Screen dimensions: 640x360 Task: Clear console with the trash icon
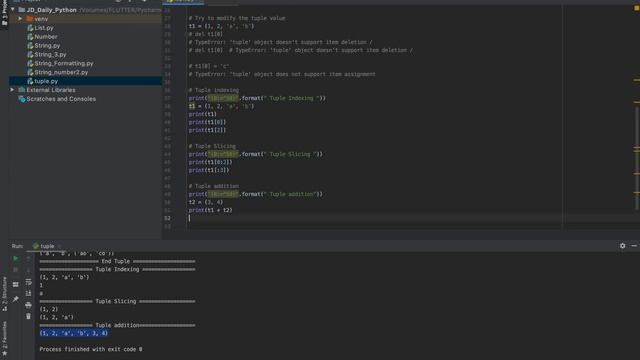pos(28,316)
